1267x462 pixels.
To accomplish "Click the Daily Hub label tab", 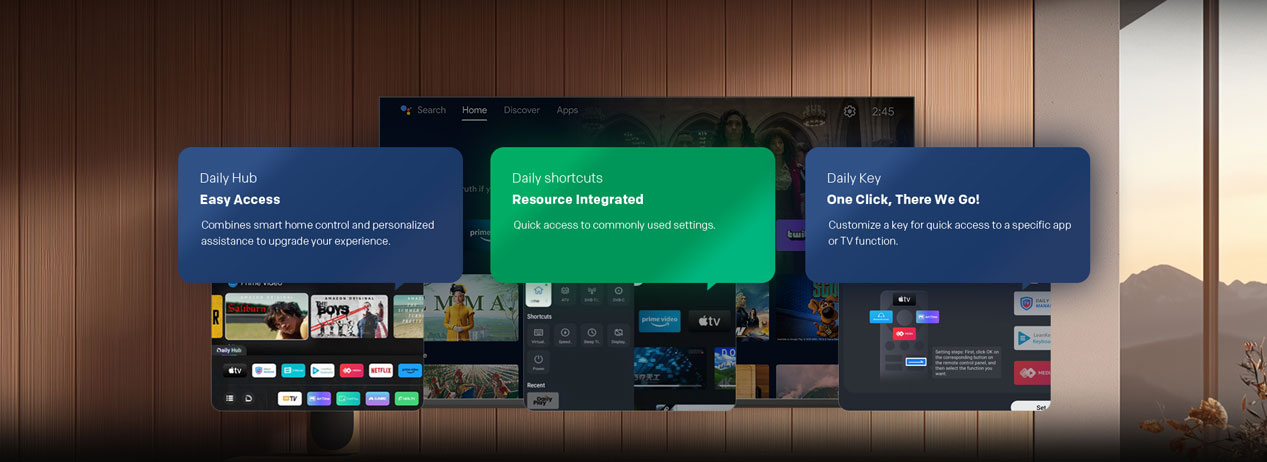I will [230, 350].
